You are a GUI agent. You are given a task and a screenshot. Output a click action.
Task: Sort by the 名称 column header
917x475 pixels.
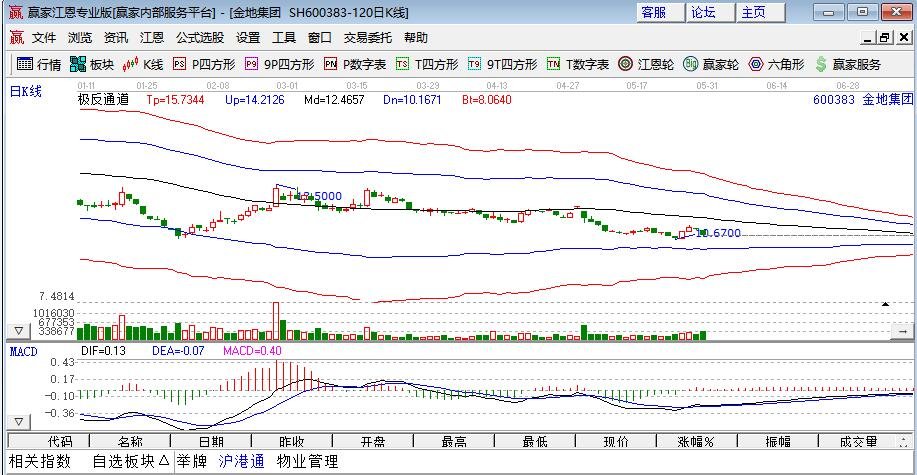coord(130,442)
